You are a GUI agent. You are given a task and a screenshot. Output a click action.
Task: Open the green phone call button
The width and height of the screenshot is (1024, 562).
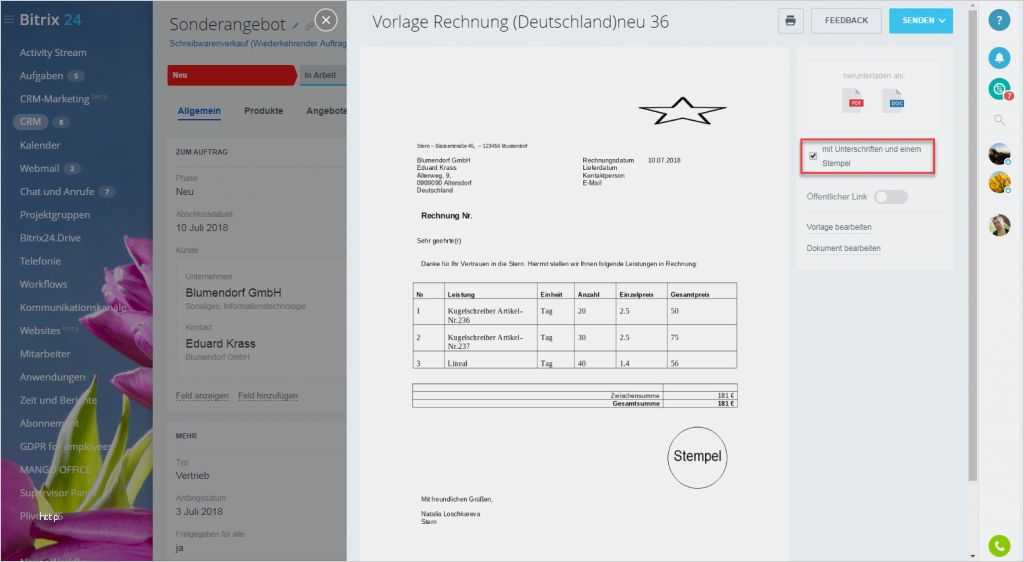click(x=999, y=545)
